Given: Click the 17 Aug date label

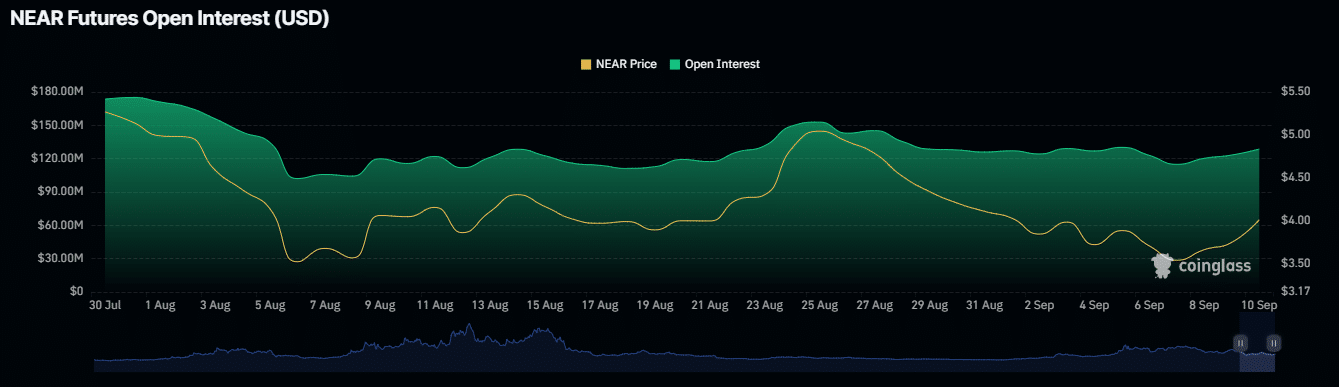Looking at the screenshot, I should click(x=600, y=305).
